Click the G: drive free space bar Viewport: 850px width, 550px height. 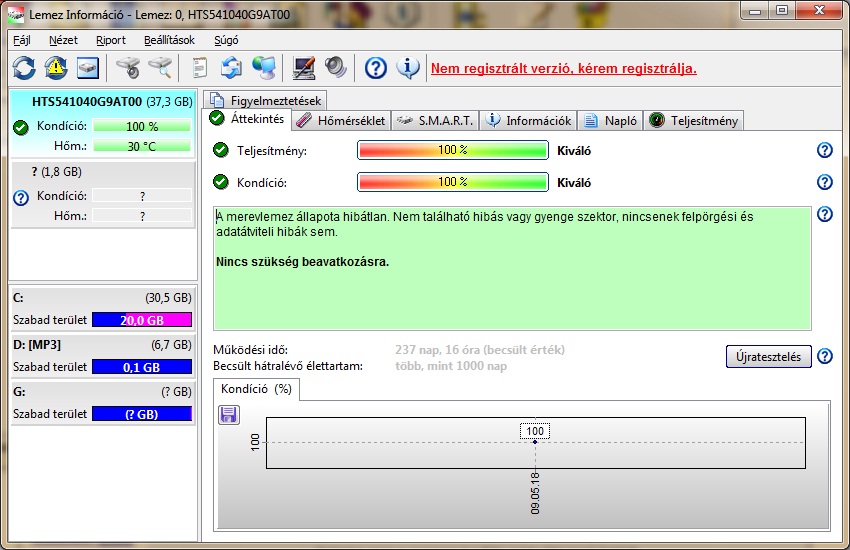click(x=142, y=414)
